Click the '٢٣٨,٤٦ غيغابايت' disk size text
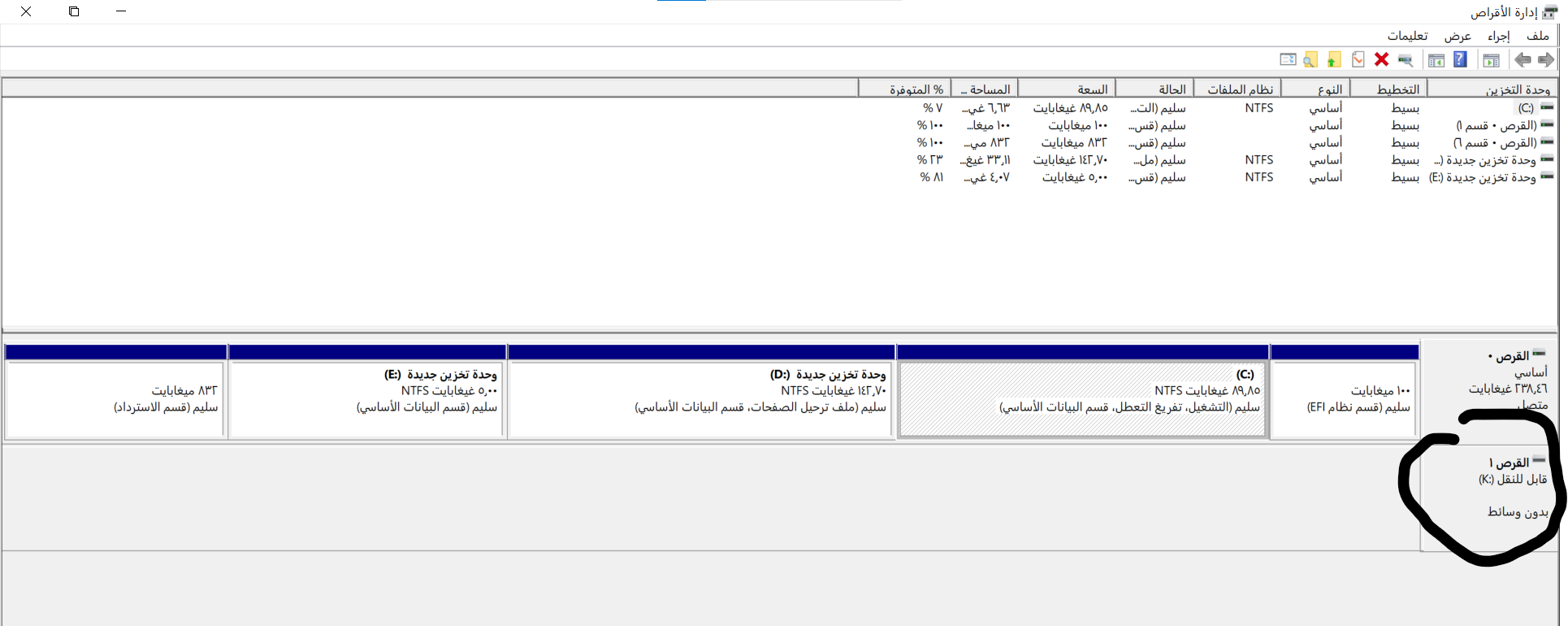1568x626 pixels. point(1508,389)
